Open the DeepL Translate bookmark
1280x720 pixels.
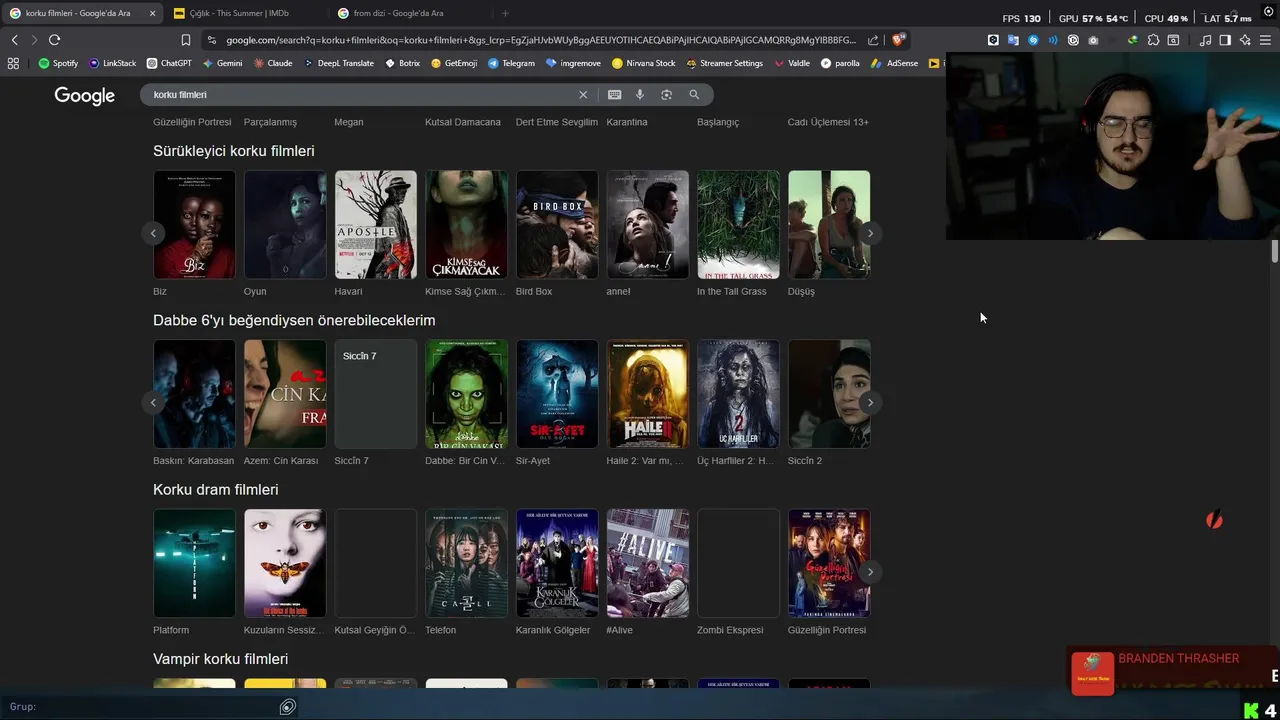click(339, 63)
